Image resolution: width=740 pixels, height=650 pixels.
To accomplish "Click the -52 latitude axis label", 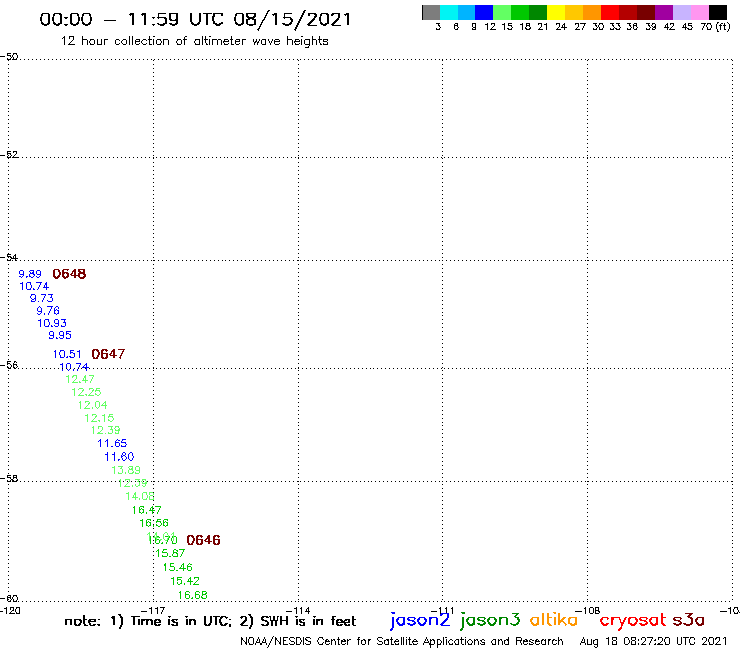I will pos(9,154).
